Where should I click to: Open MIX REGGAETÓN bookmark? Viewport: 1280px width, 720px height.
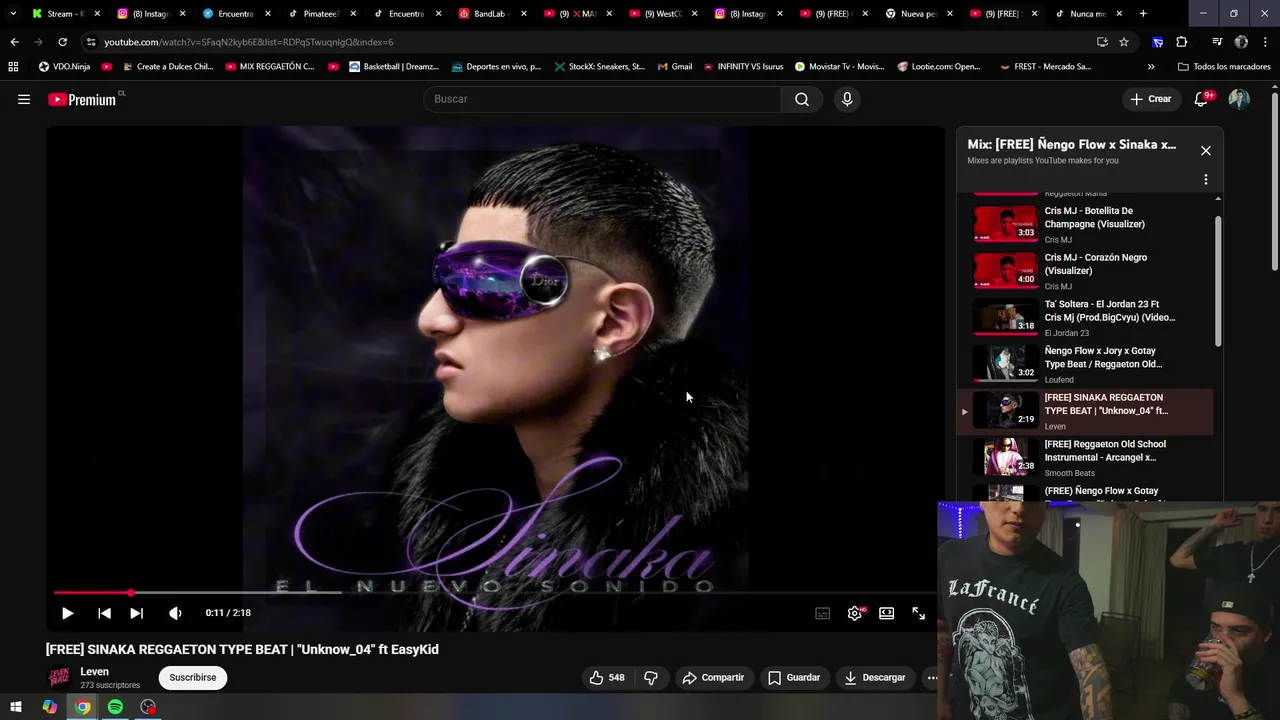(x=270, y=67)
